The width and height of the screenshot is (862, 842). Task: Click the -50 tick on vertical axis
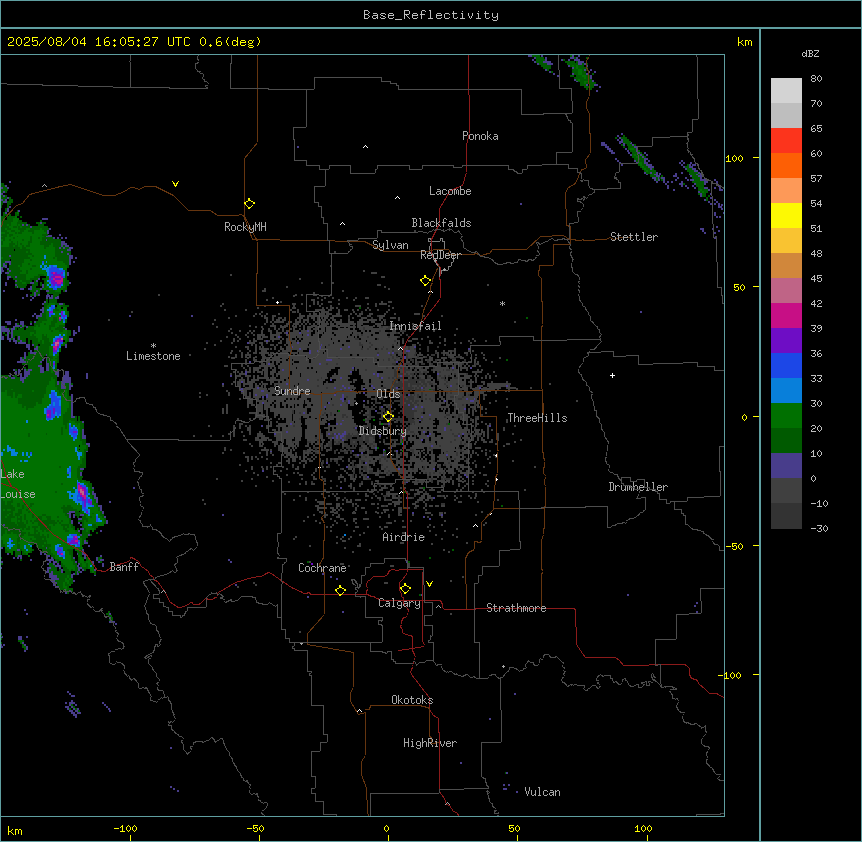(734, 546)
